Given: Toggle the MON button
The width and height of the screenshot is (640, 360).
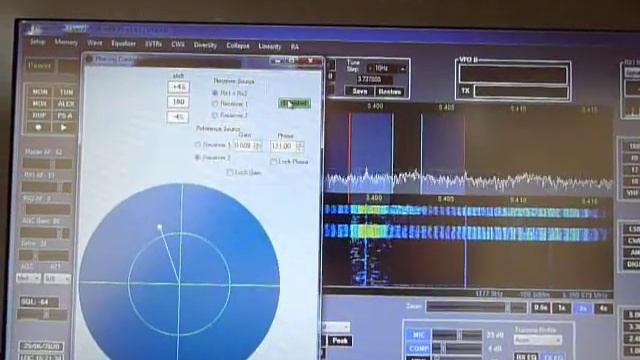Looking at the screenshot, I should [40, 92].
